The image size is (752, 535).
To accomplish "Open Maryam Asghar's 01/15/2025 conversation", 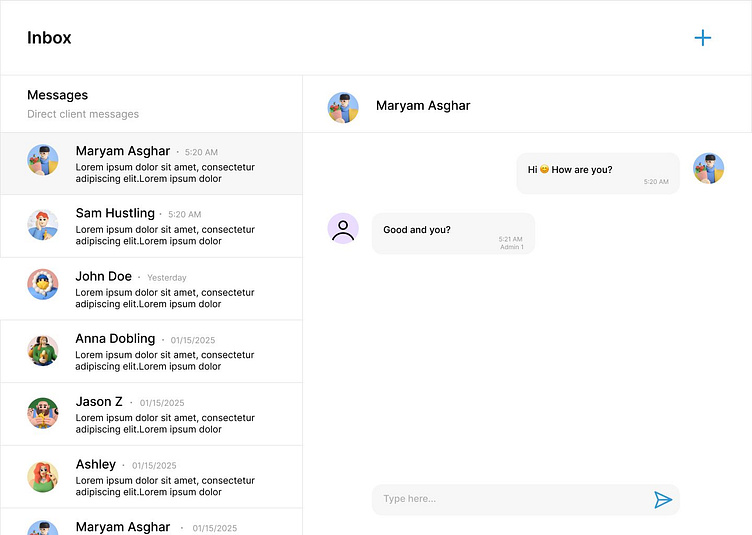I will click(151, 522).
